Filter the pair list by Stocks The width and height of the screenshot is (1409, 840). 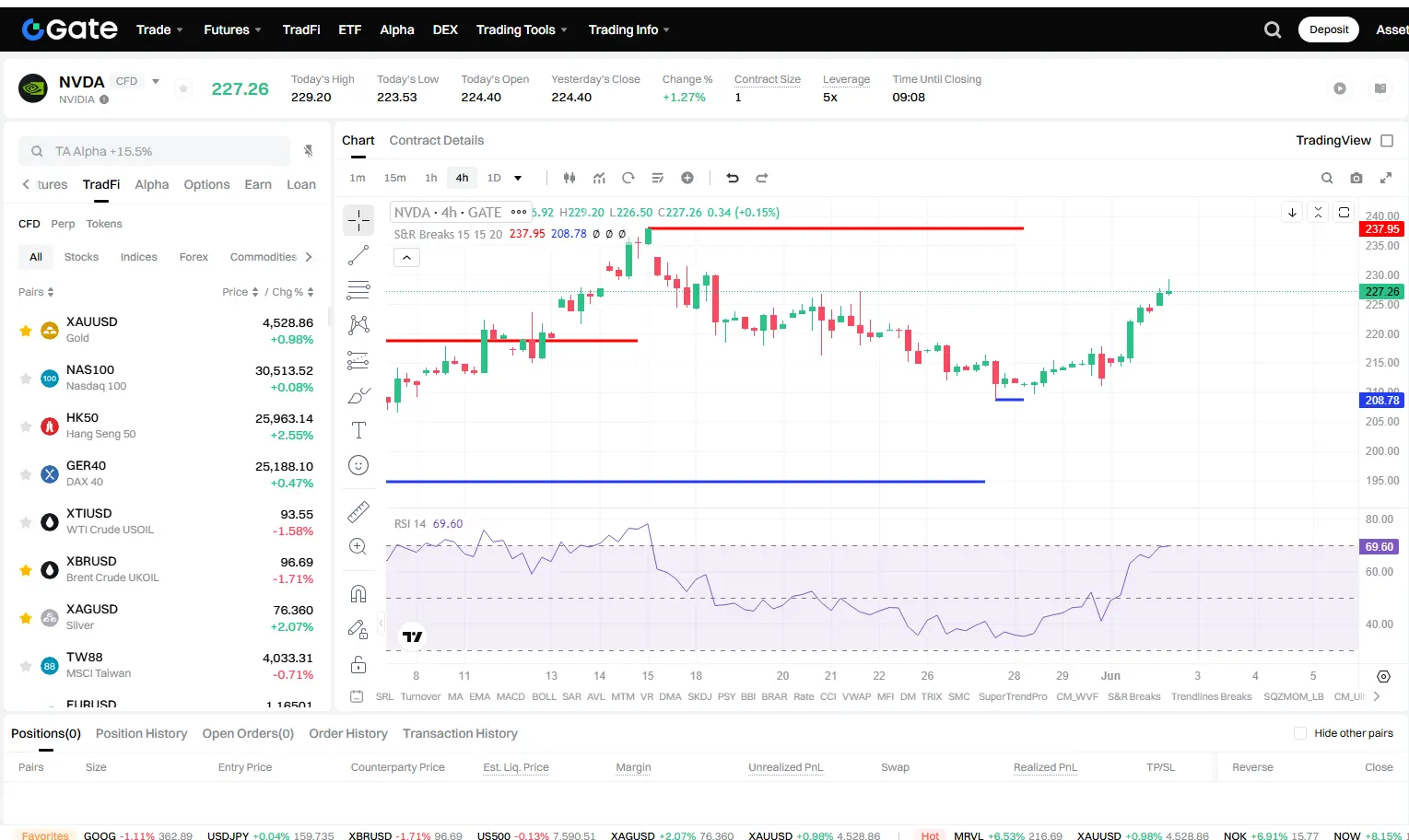pos(81,257)
